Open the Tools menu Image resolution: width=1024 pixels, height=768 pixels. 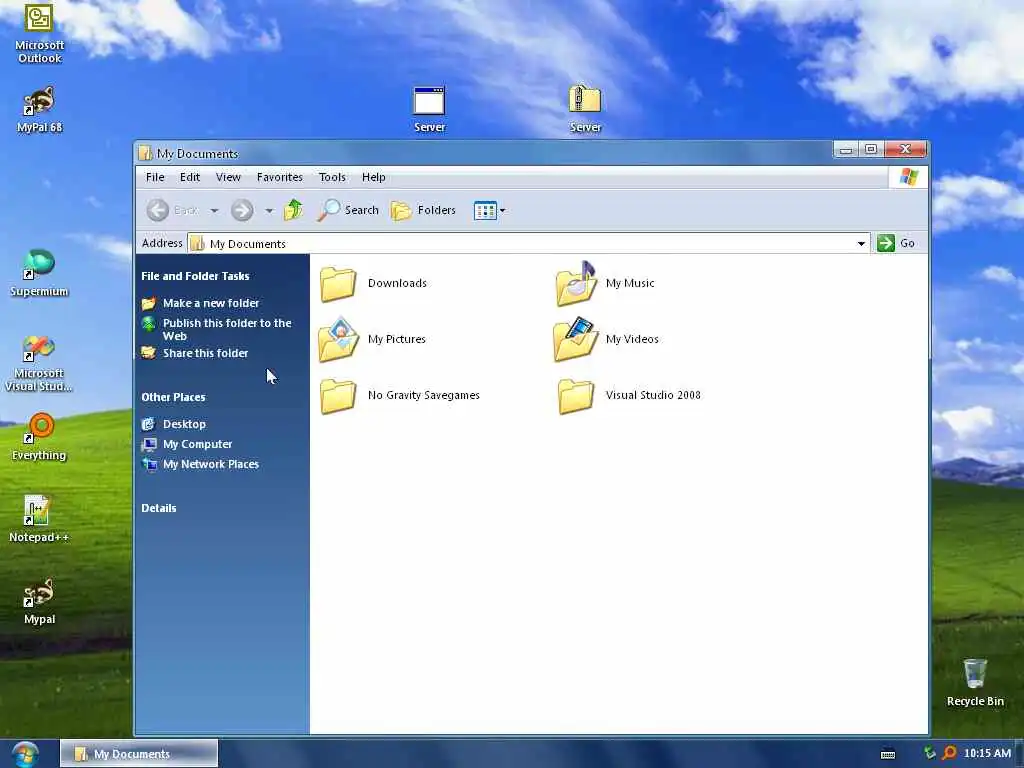[332, 177]
